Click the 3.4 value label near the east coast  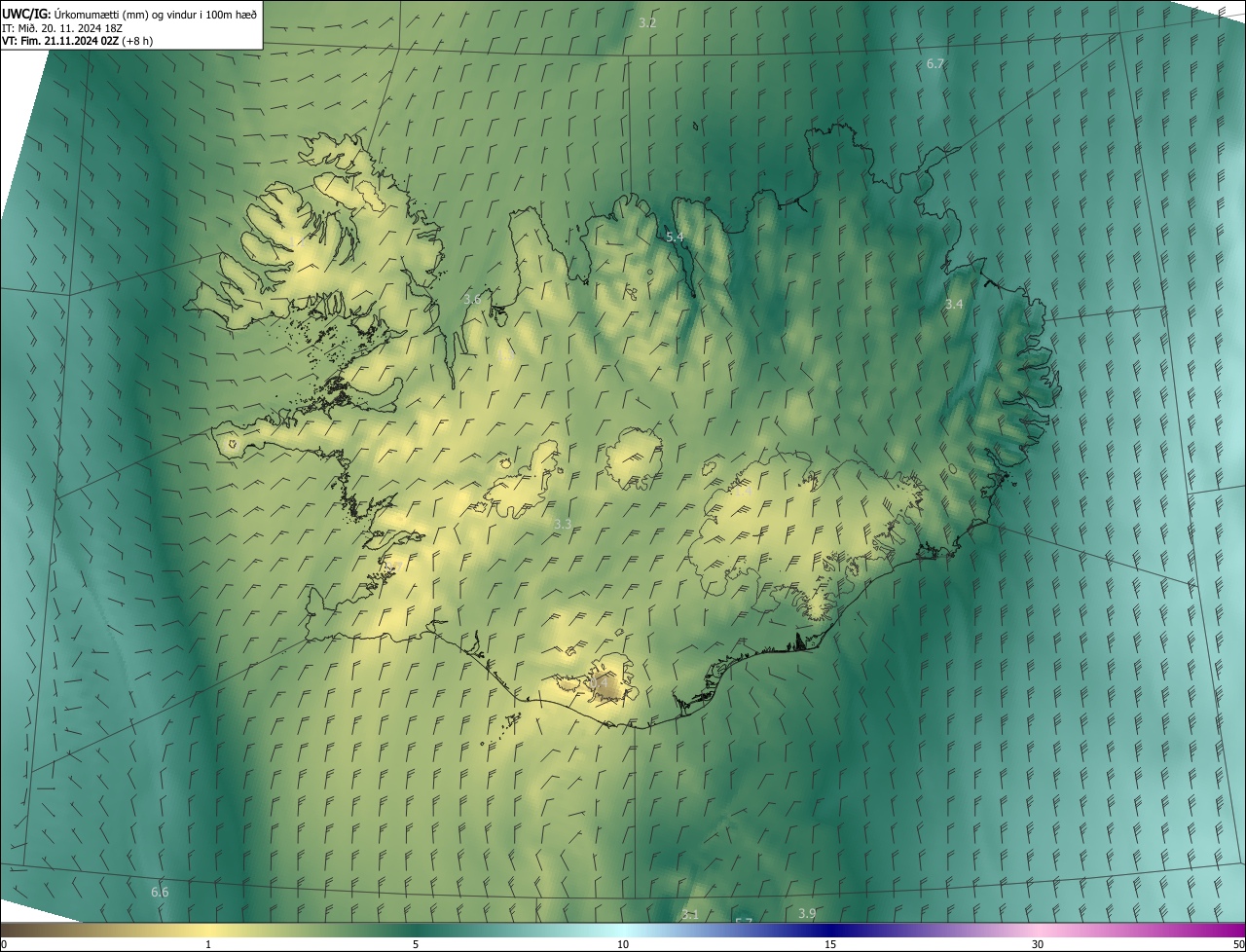pyautogui.click(x=954, y=305)
